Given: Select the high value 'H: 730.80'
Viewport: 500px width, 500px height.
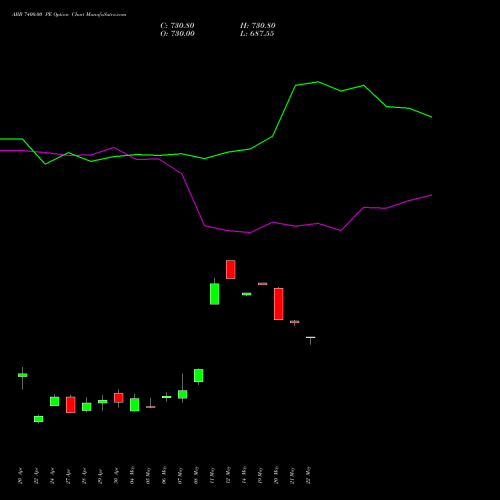Looking at the screenshot, I should coord(258,26).
